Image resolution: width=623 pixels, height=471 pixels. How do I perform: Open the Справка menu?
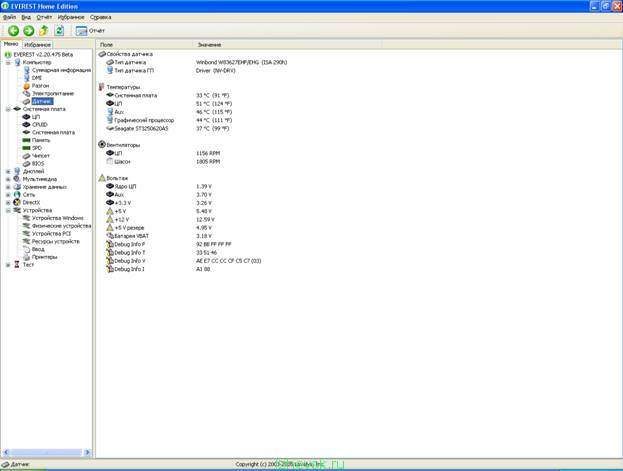click(101, 17)
